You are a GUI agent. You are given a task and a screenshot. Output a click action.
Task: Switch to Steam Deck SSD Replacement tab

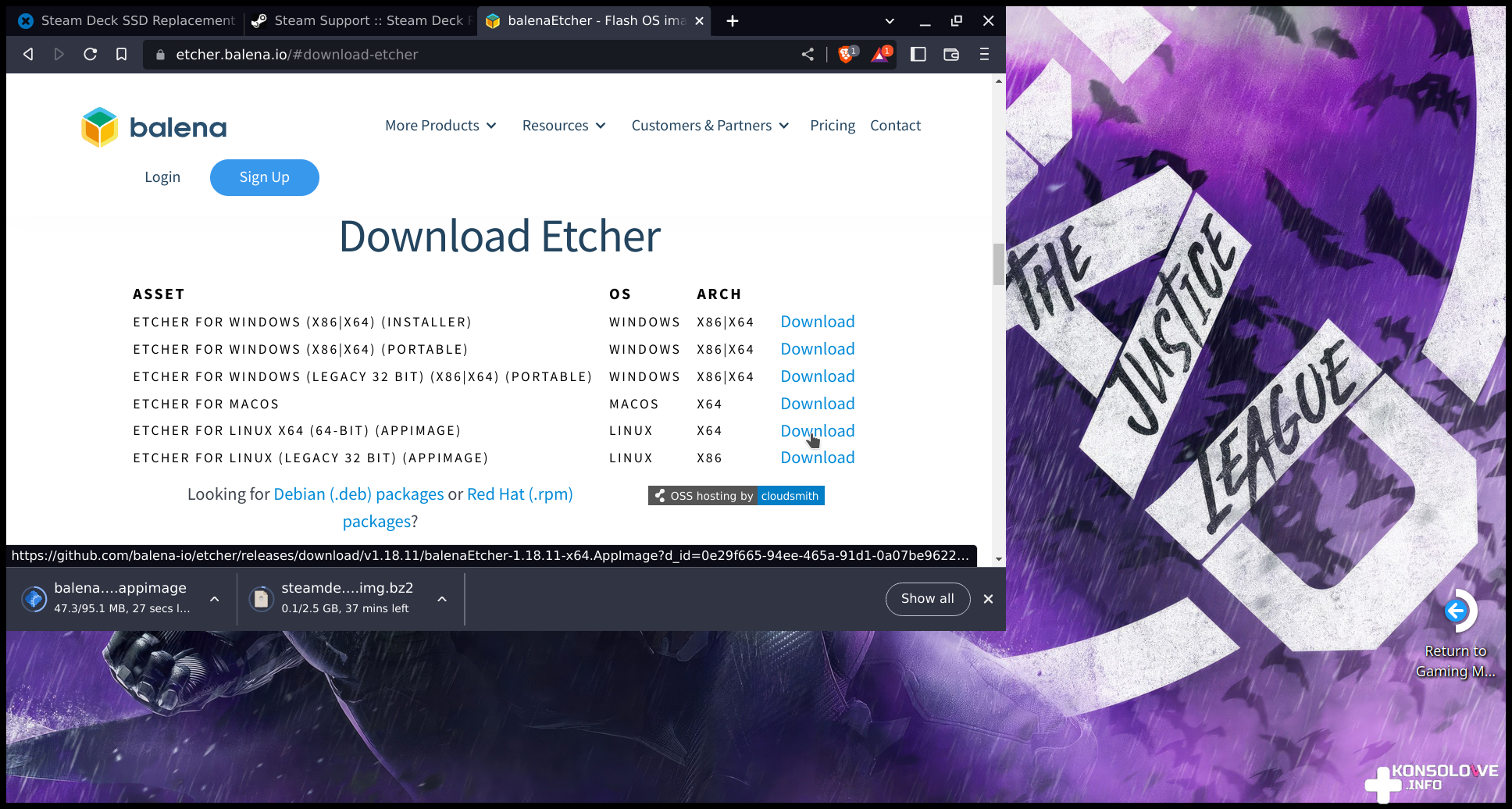(129, 21)
